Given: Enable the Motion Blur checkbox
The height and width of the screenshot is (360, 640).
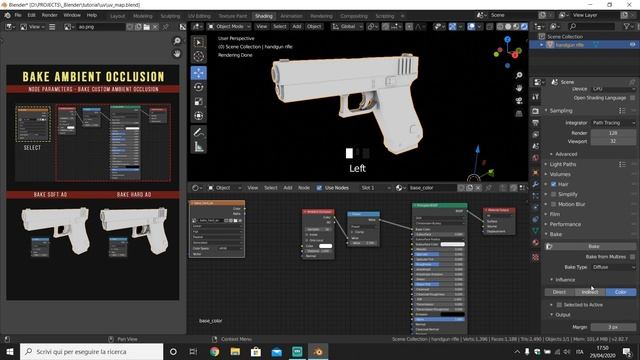Looking at the screenshot, I should 553,204.
